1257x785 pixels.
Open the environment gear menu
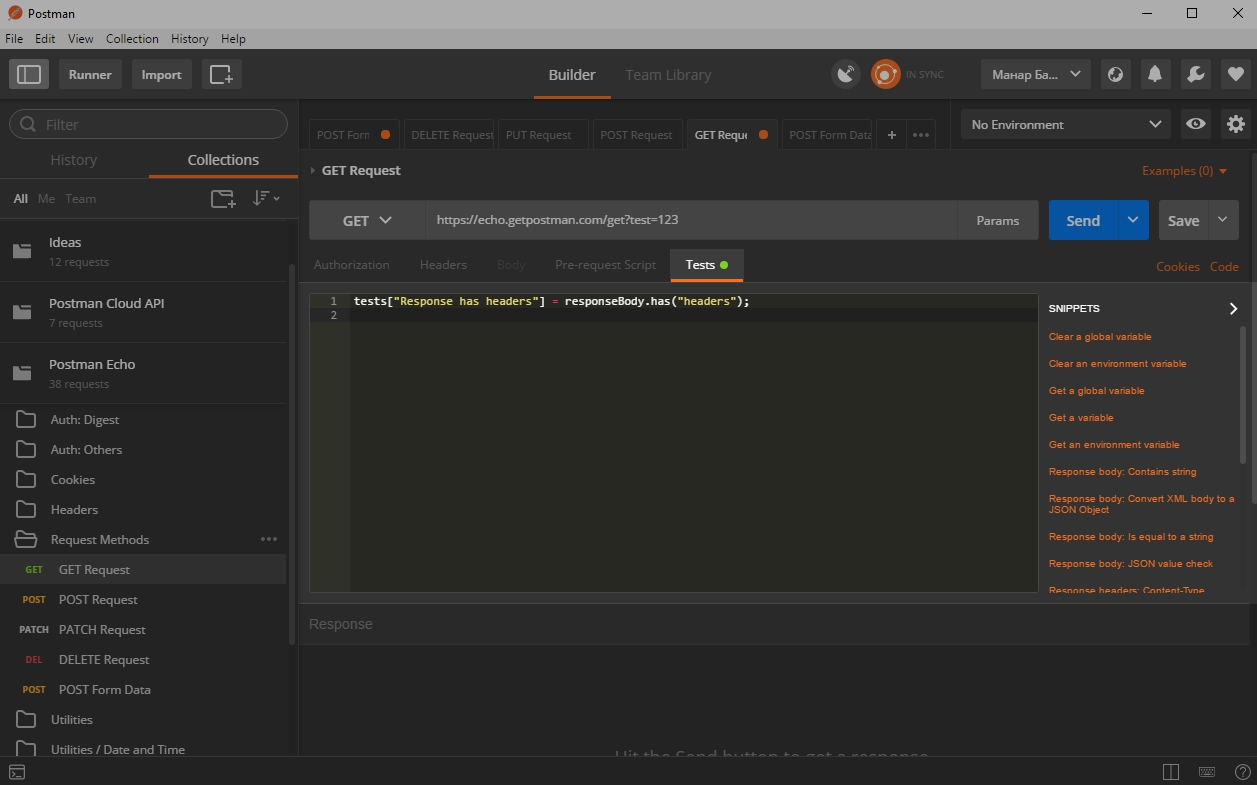(x=1235, y=123)
